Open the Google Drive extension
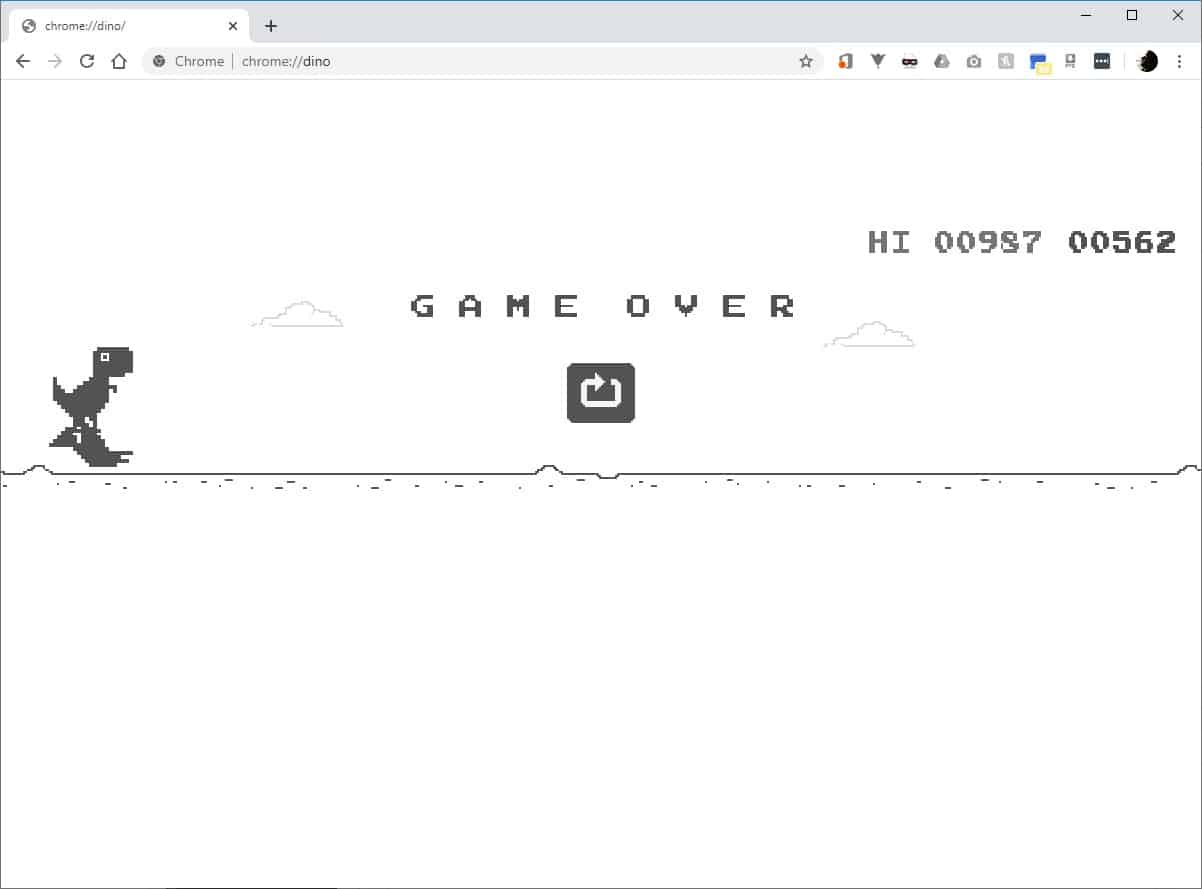This screenshot has width=1202, height=889. click(941, 61)
